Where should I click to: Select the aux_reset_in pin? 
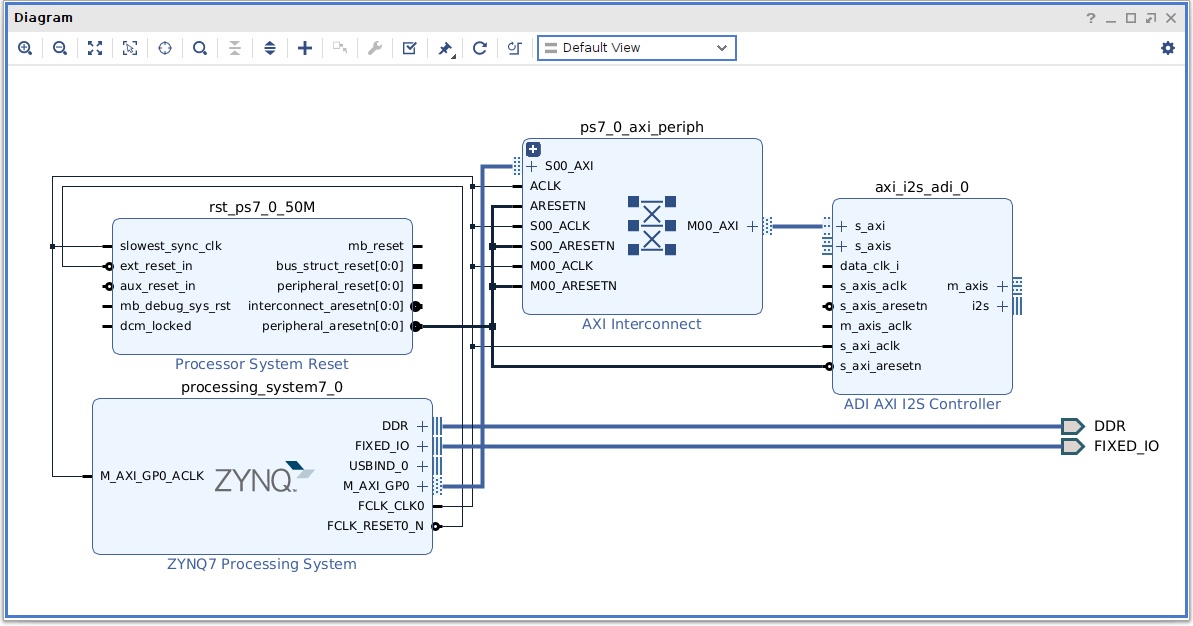[x=157, y=286]
